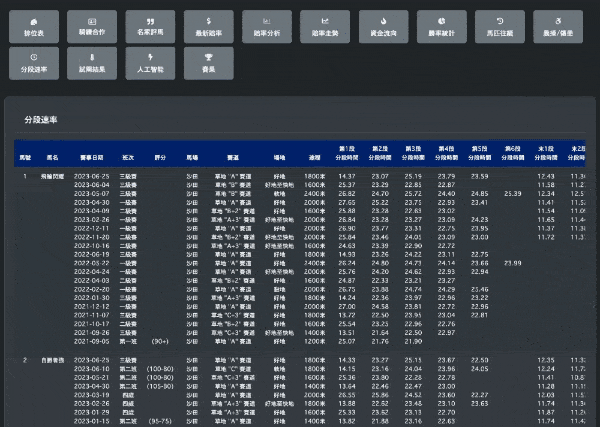Screen dimensions: 600x427
Task: Select the 分段速率 sectional speed button
Action: pos(34,65)
